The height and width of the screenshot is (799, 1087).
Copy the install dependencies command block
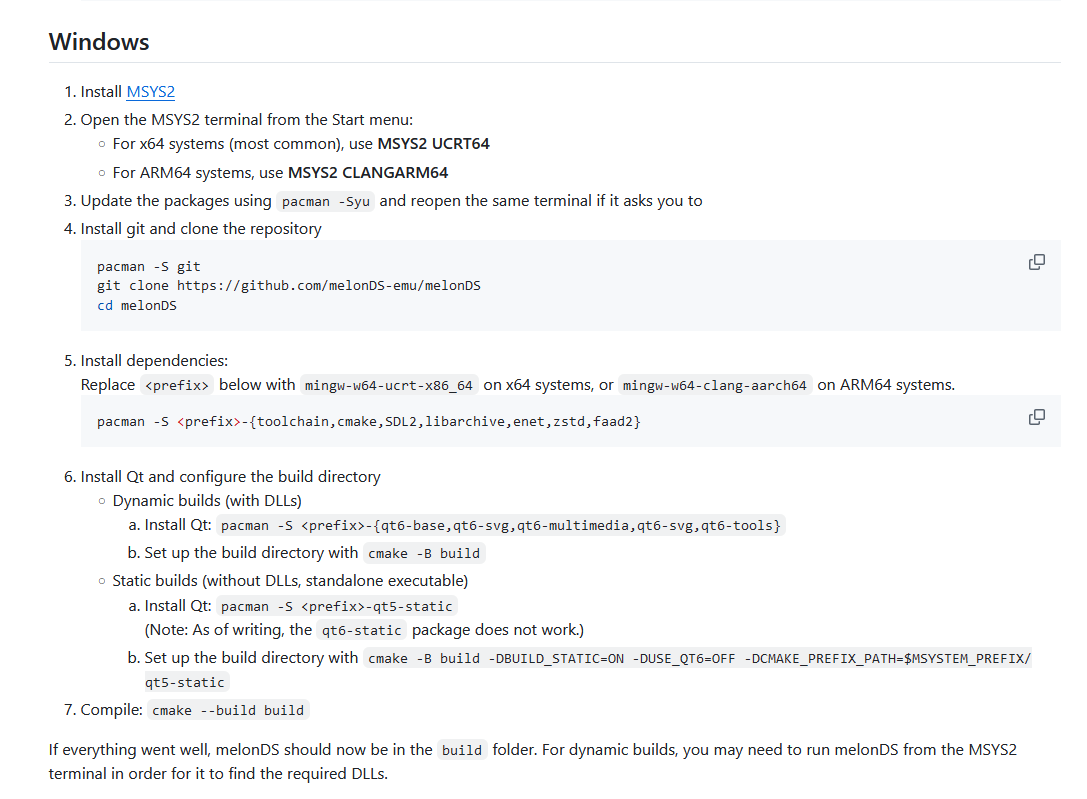pyautogui.click(x=1037, y=417)
